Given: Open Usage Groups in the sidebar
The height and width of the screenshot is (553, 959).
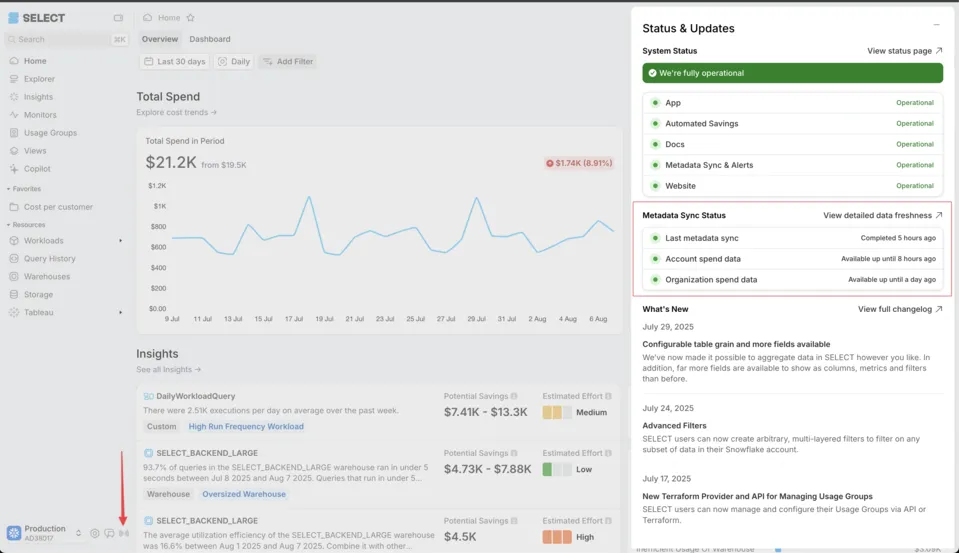Looking at the screenshot, I should [x=50, y=133].
